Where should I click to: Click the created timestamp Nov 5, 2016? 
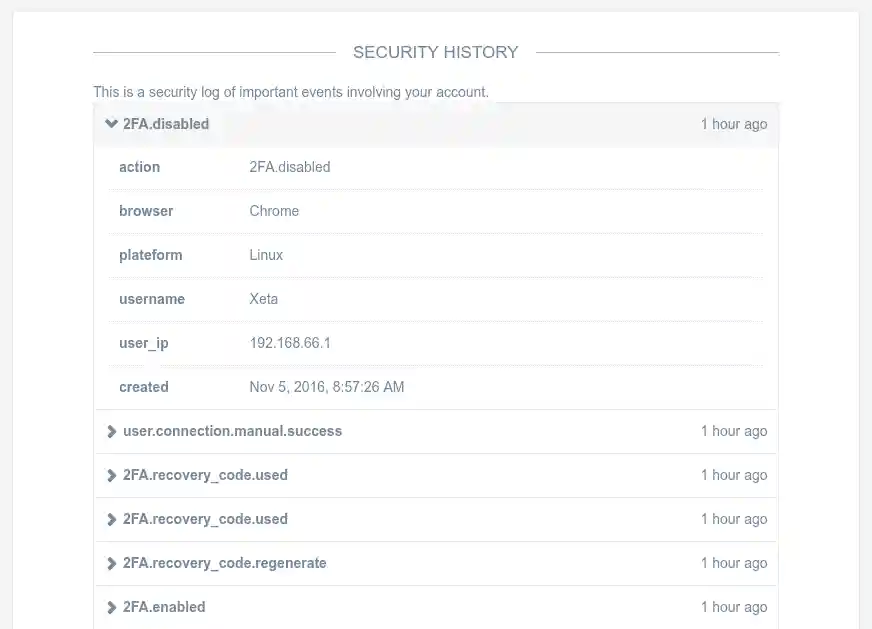[326, 387]
